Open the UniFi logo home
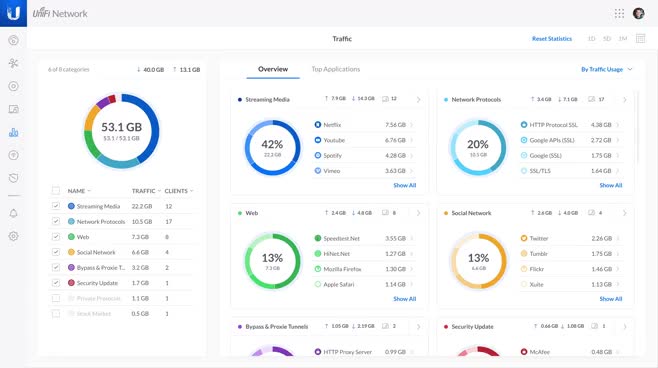658x368 pixels. pos(13,13)
